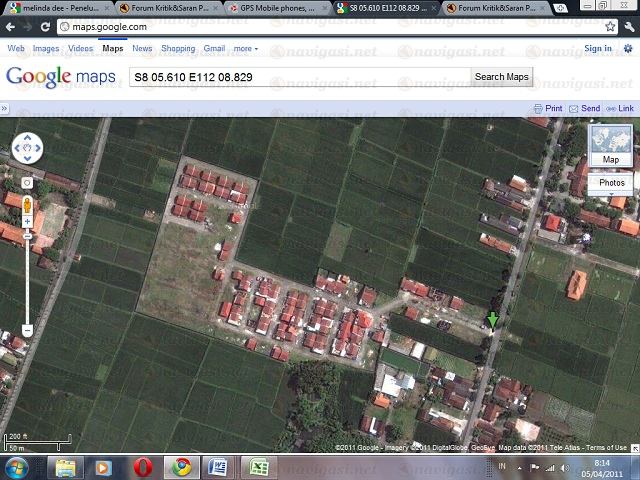Click the coordinates search input field

[298, 77]
